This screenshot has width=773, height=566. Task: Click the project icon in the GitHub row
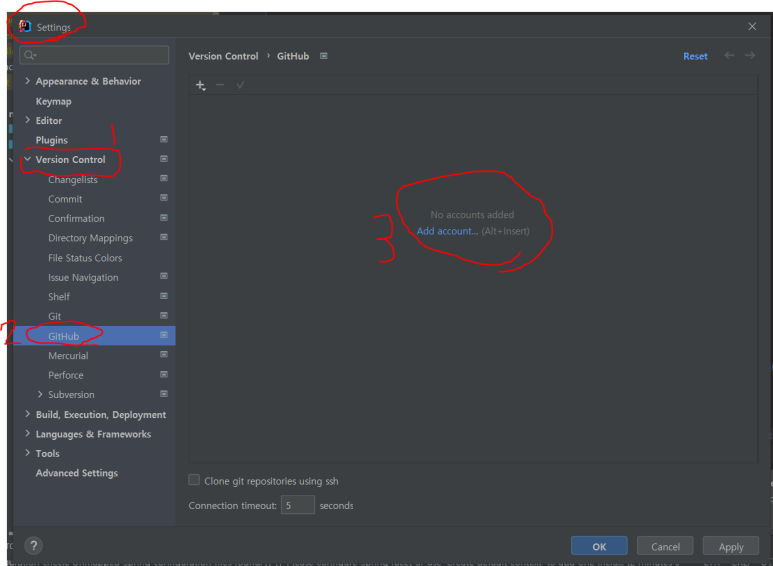click(164, 335)
